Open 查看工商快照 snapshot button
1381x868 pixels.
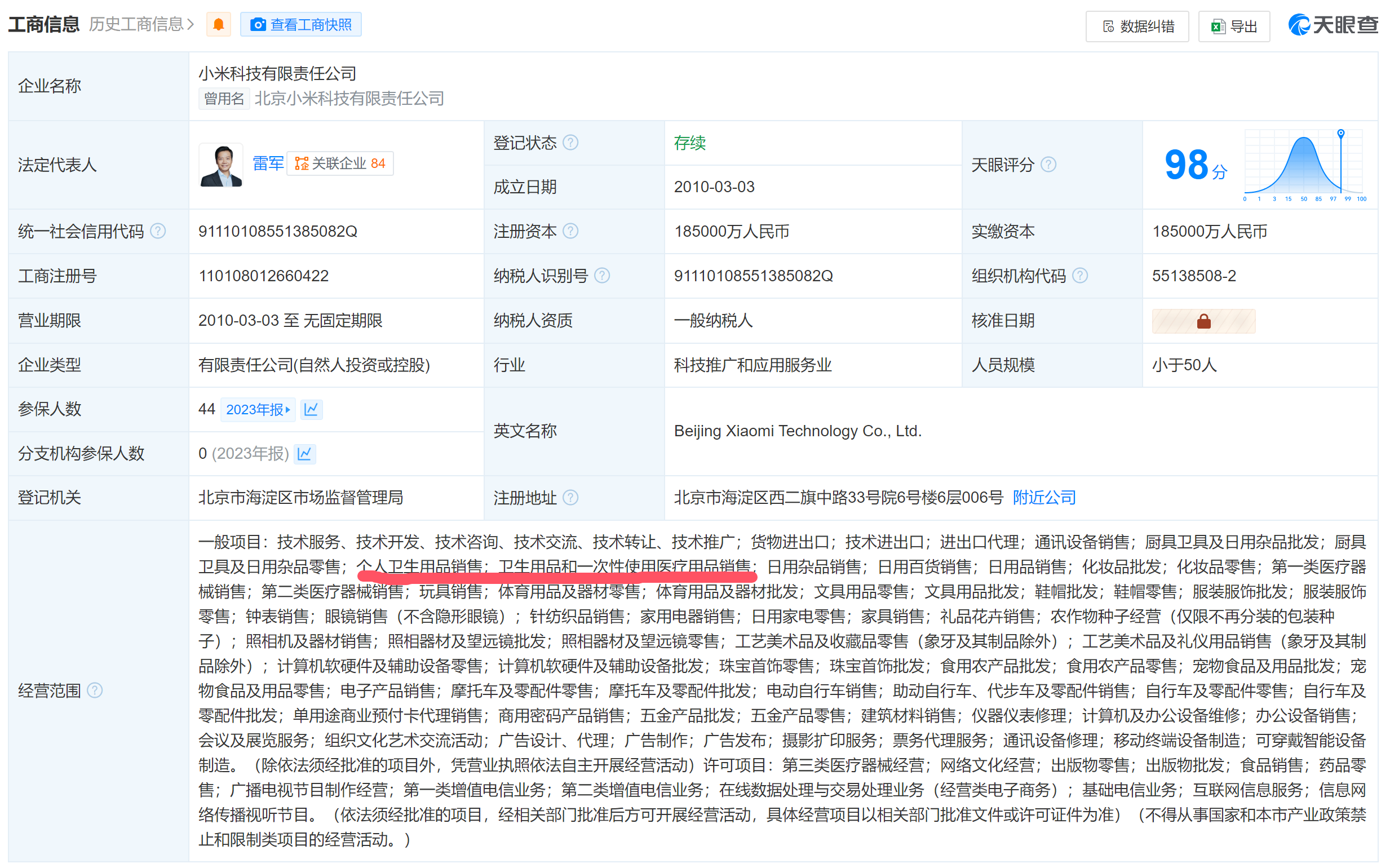301,25
